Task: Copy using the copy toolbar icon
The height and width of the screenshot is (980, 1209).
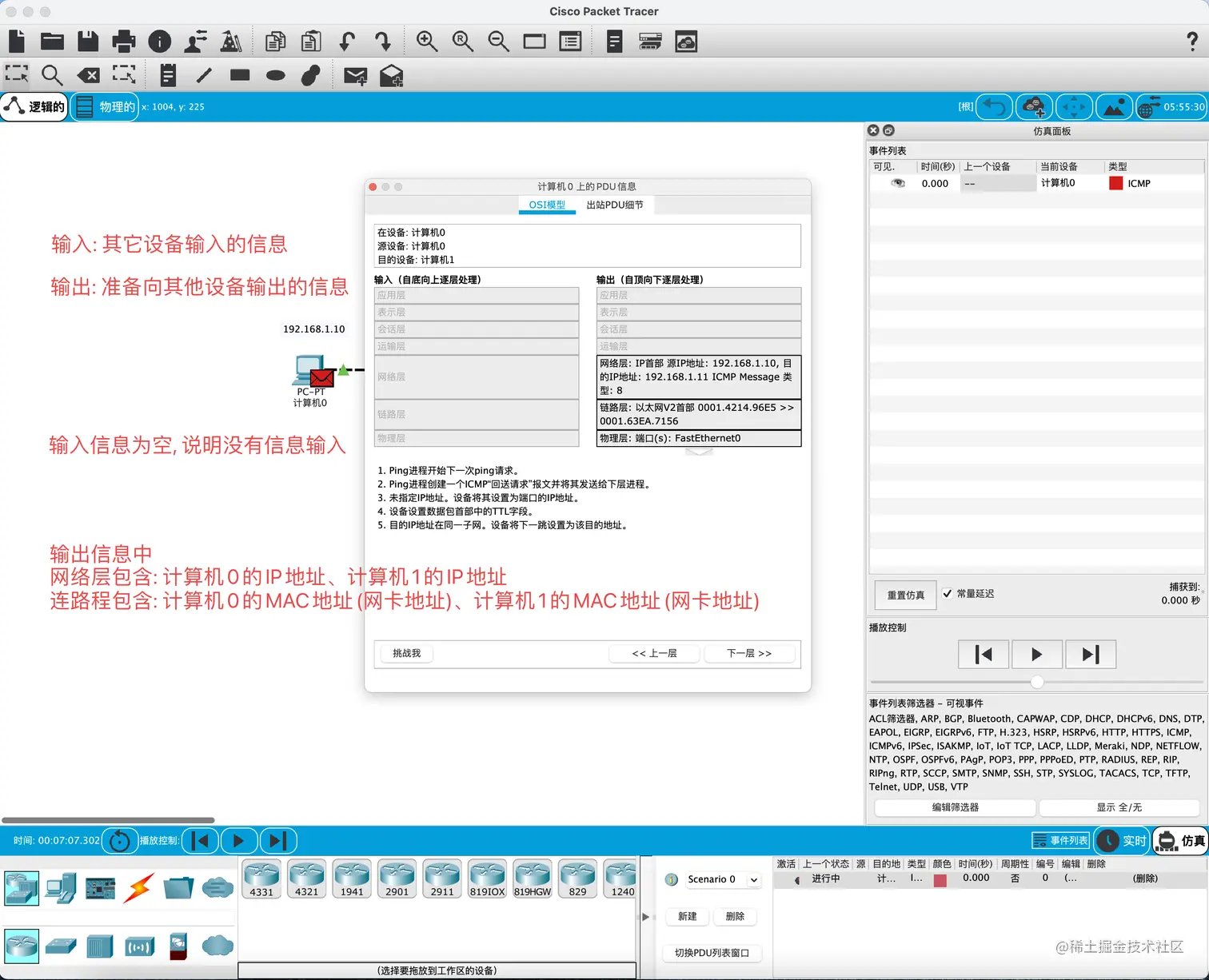Action: tap(275, 41)
